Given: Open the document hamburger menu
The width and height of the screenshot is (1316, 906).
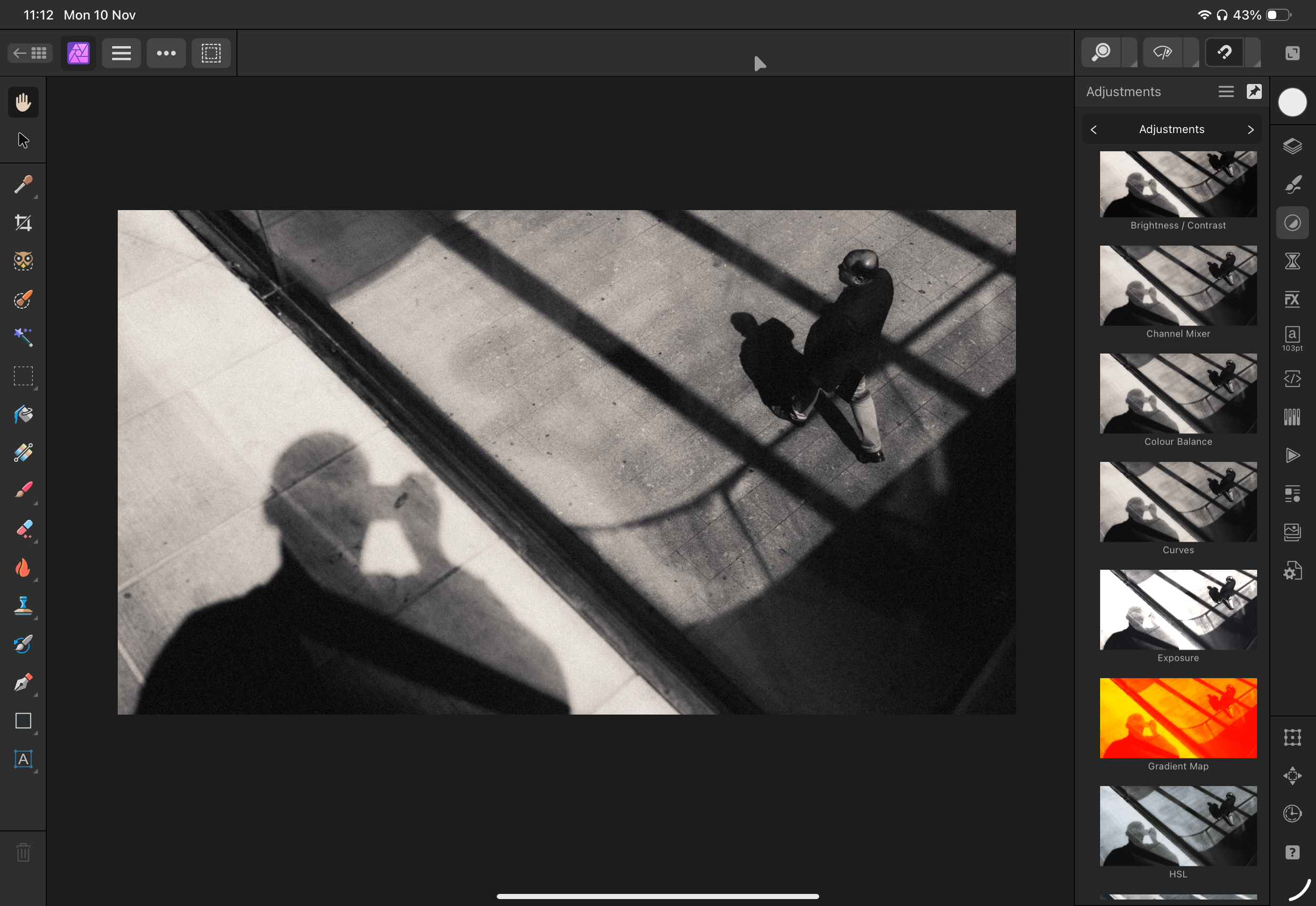Looking at the screenshot, I should [121, 53].
